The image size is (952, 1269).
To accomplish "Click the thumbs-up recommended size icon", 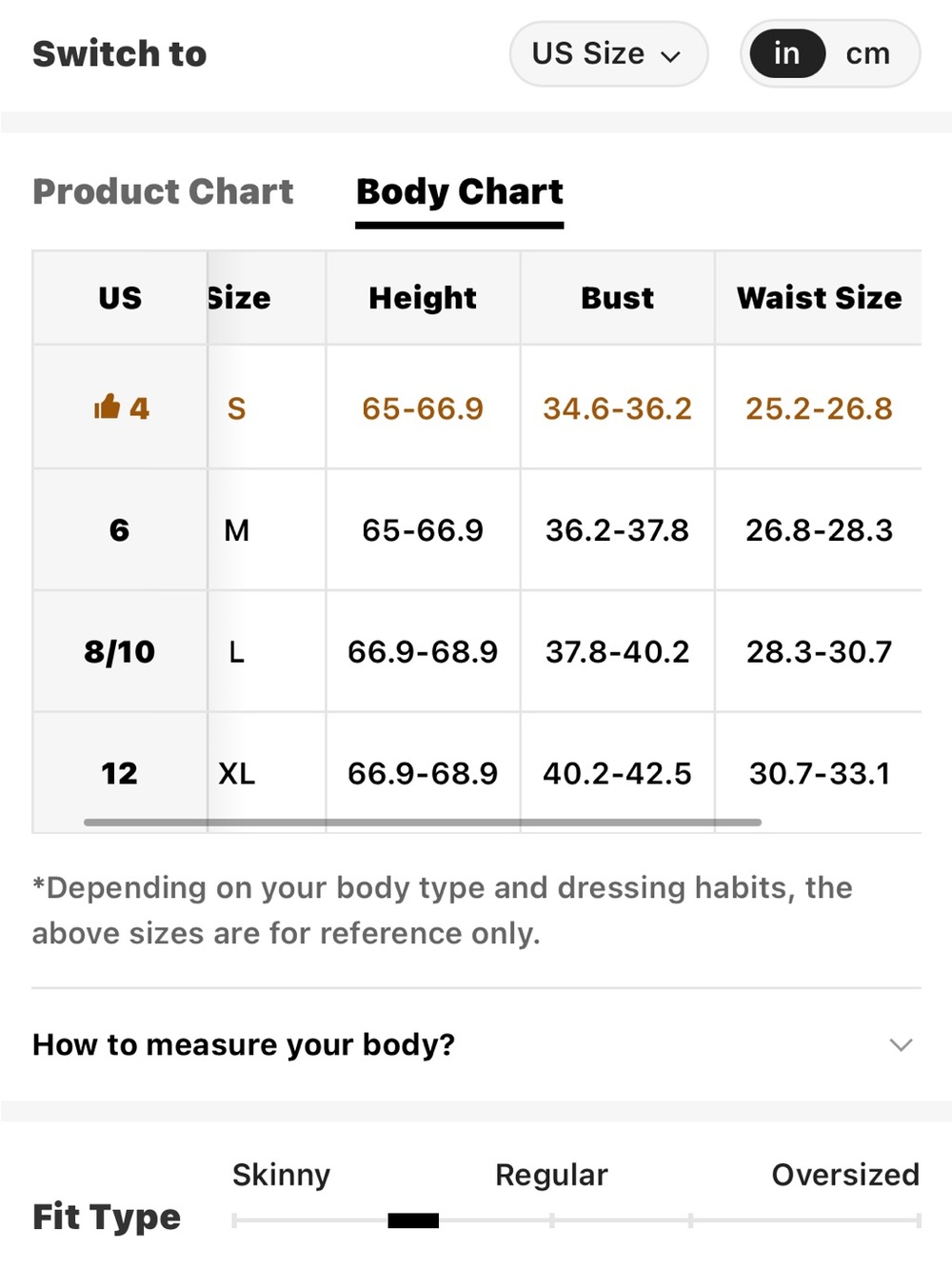I will 107,407.
